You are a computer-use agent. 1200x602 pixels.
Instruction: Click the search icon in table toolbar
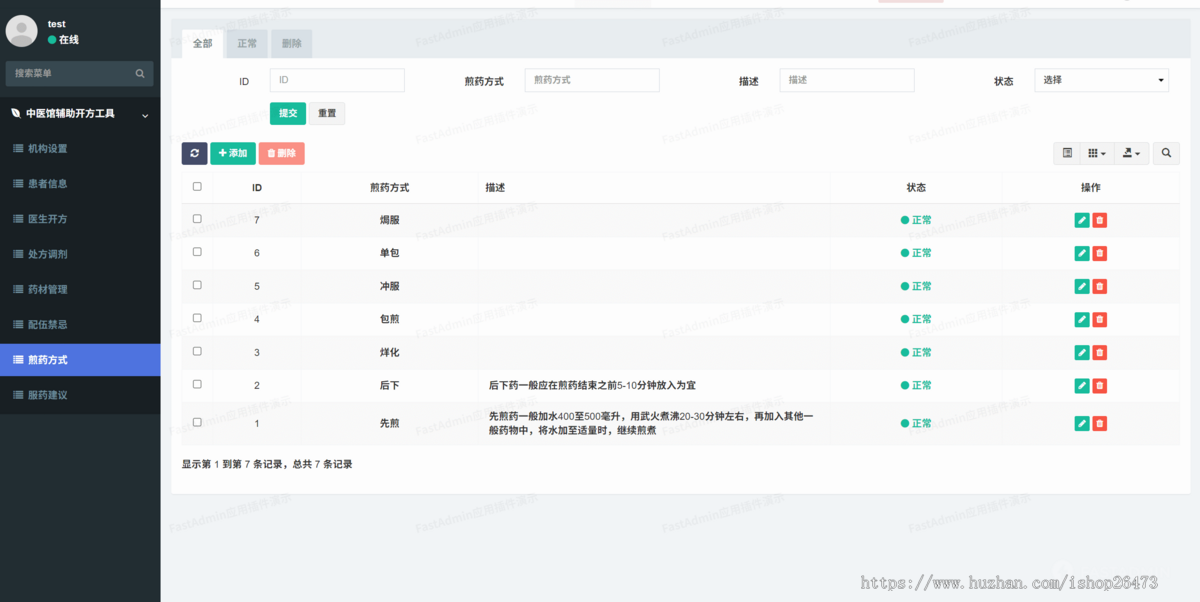(1166, 153)
